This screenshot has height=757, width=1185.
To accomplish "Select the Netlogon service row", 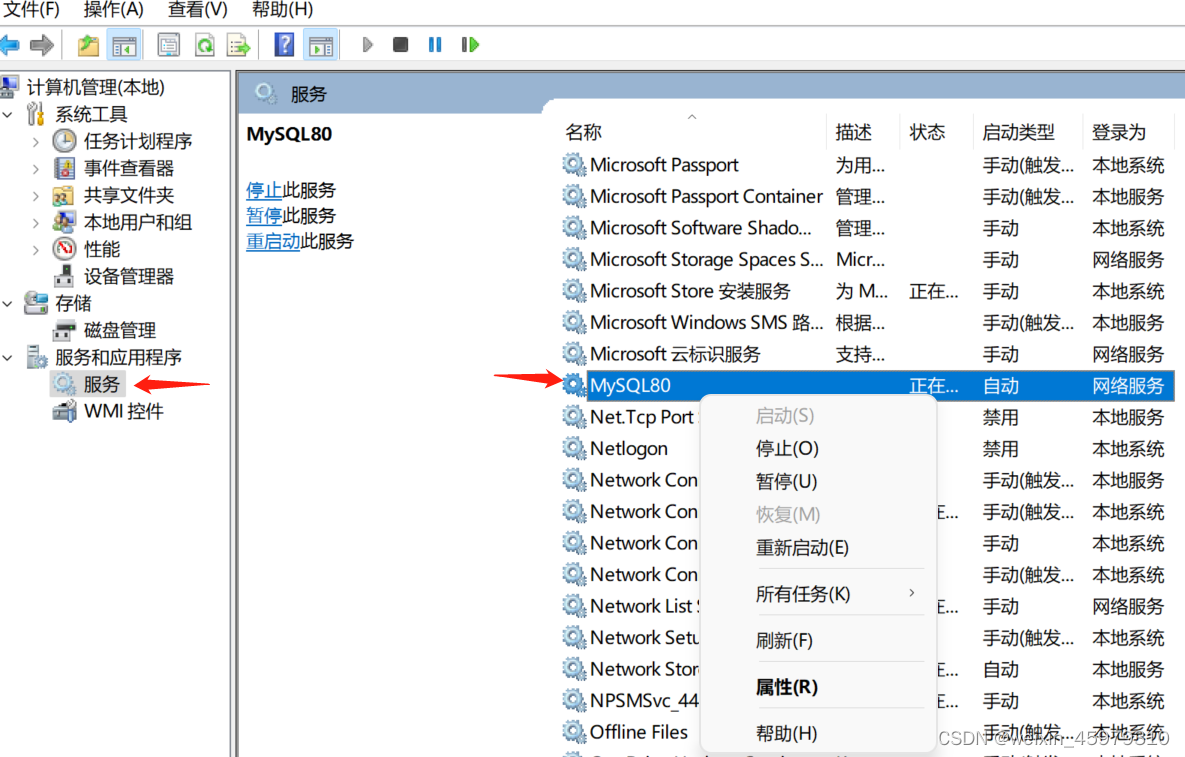I will 630,449.
